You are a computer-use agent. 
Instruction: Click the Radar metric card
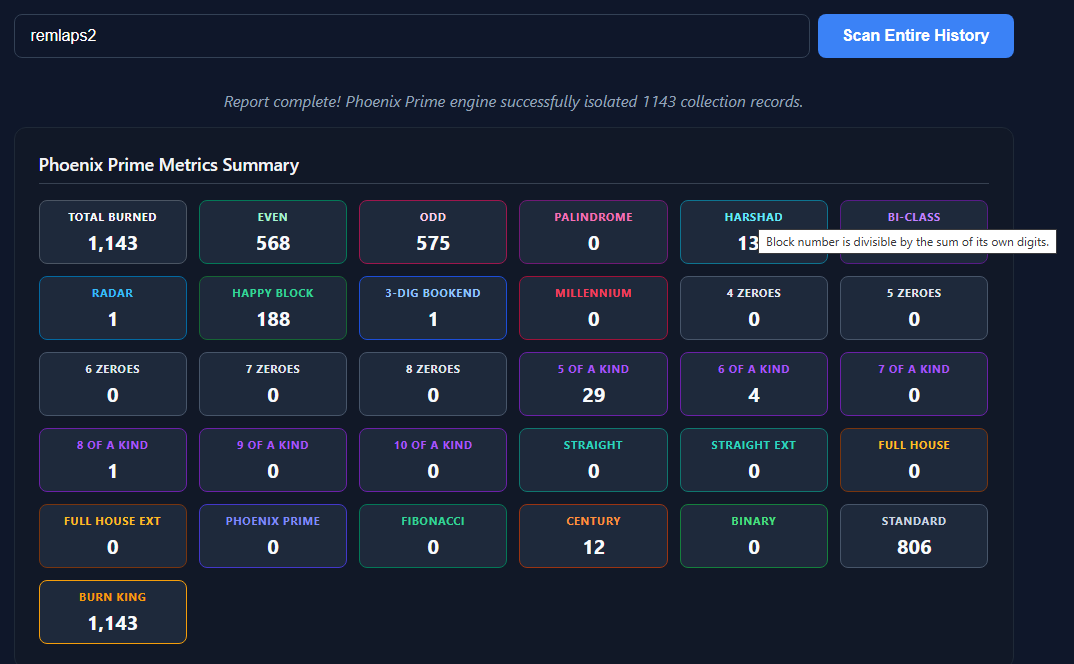click(113, 308)
